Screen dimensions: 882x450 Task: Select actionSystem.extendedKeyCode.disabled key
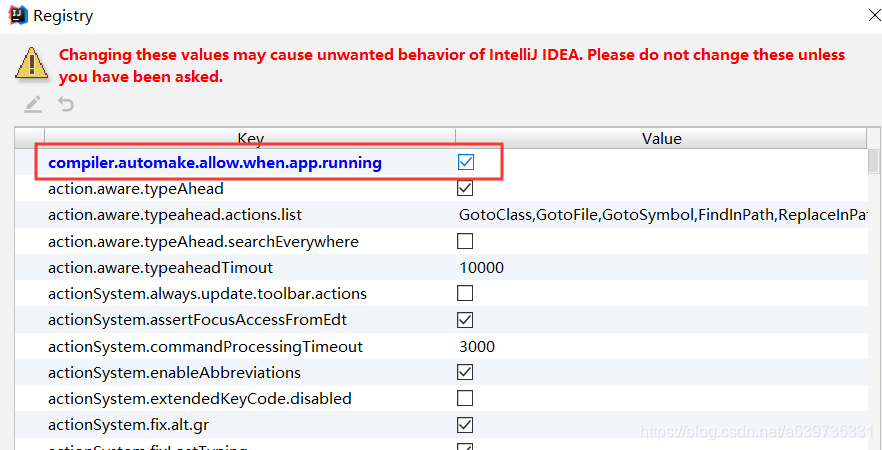[200, 399]
